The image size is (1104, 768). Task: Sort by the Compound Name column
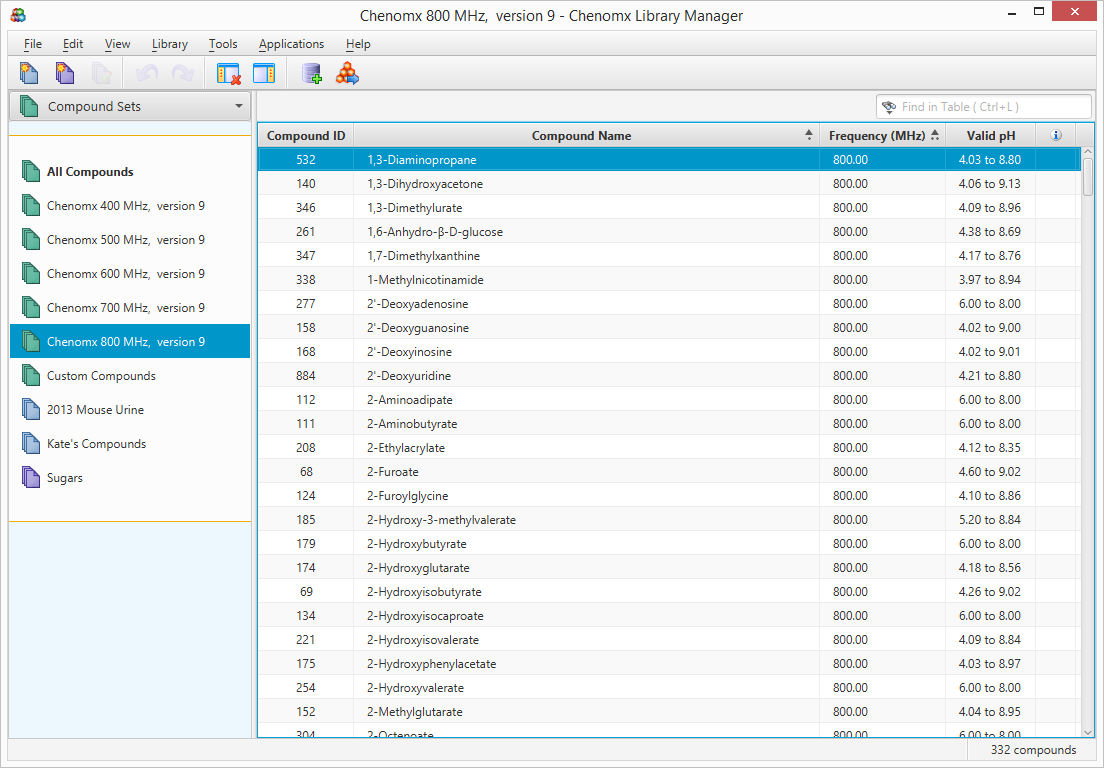[x=586, y=135]
